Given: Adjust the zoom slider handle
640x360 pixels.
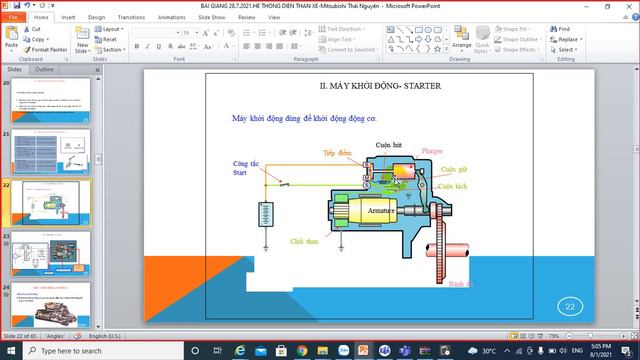Looking at the screenshot, I should [x=591, y=336].
